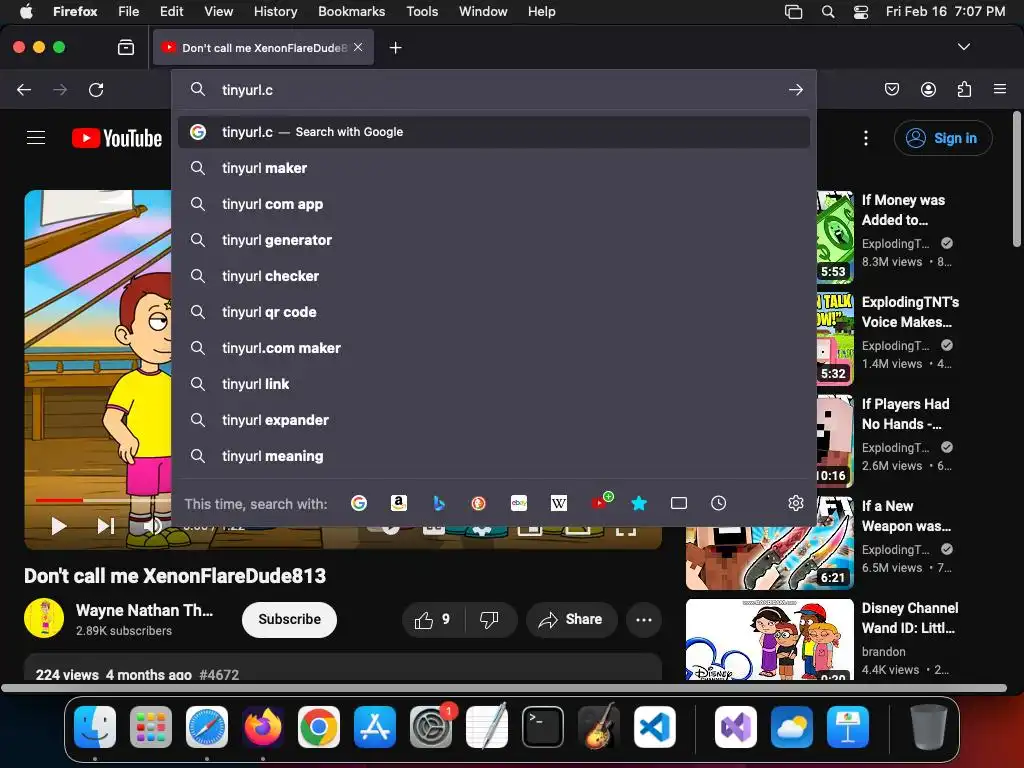Open the Firefox account icon

928,89
